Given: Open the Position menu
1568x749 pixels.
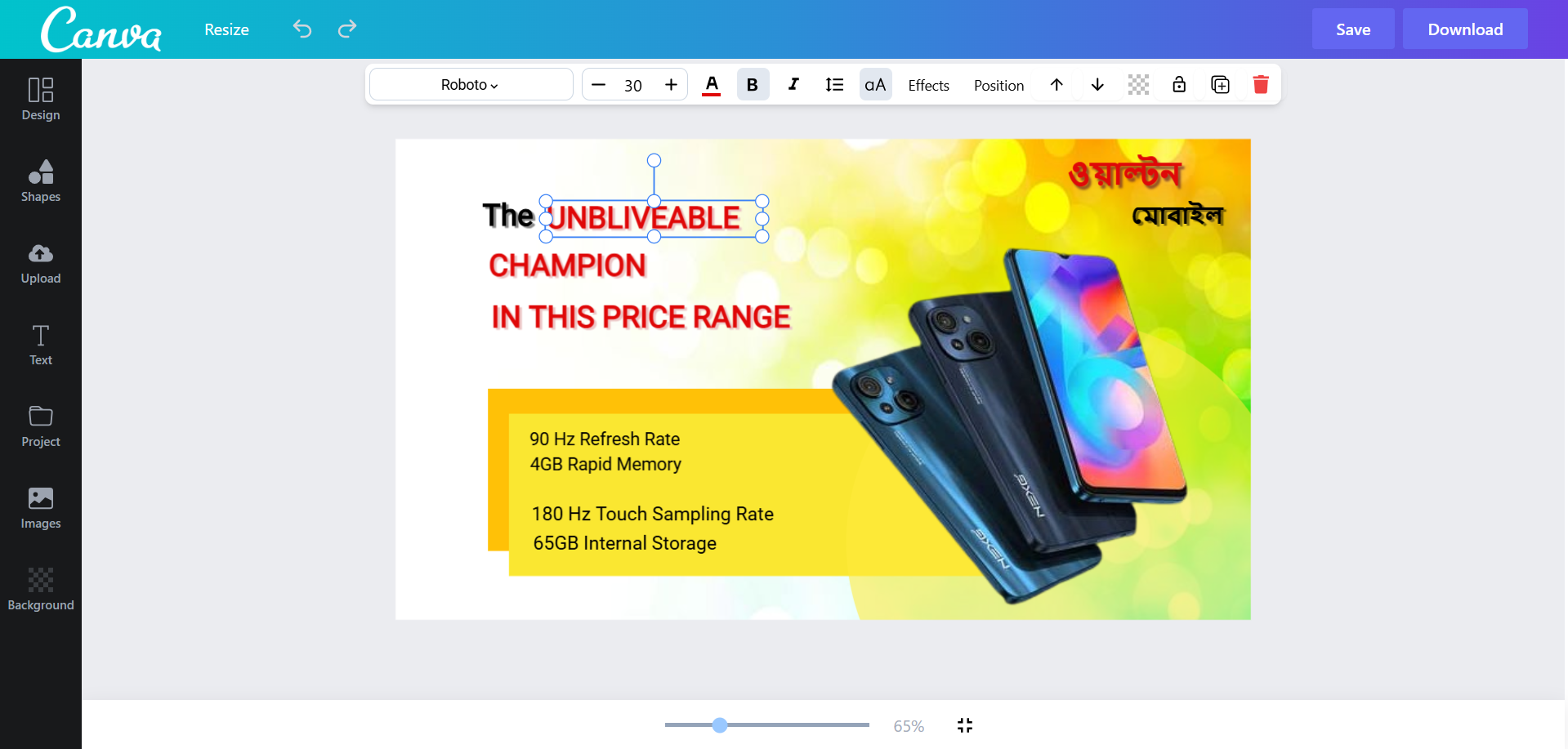Looking at the screenshot, I should point(998,86).
